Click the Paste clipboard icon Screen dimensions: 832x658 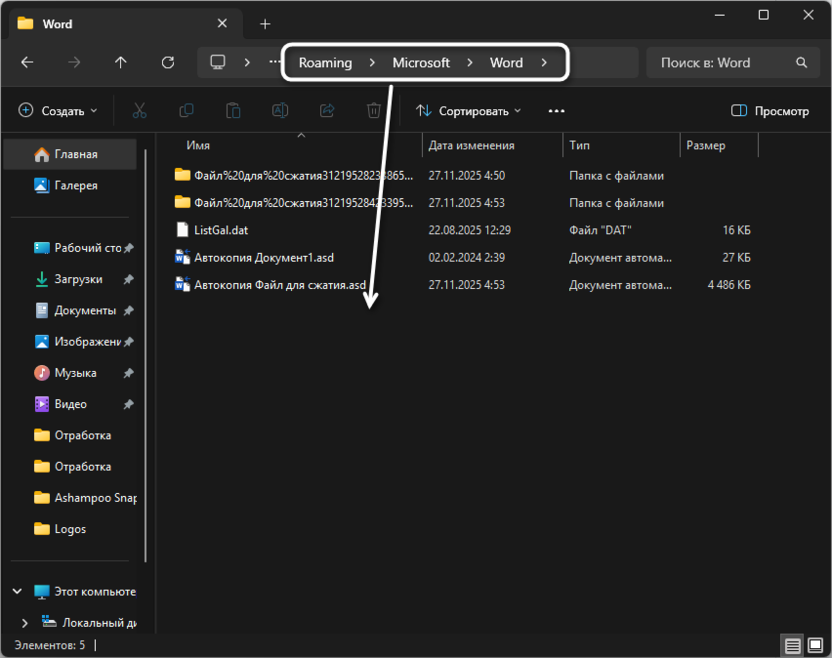(x=233, y=111)
